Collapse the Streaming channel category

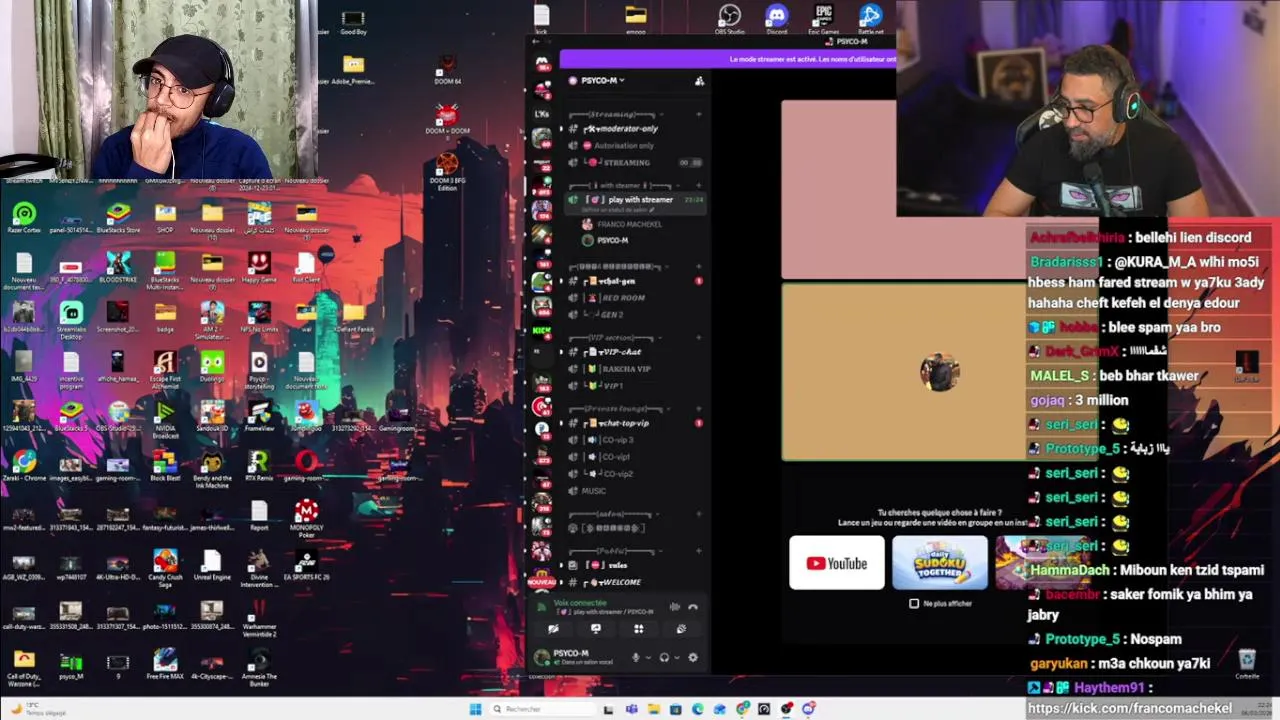(x=615, y=114)
